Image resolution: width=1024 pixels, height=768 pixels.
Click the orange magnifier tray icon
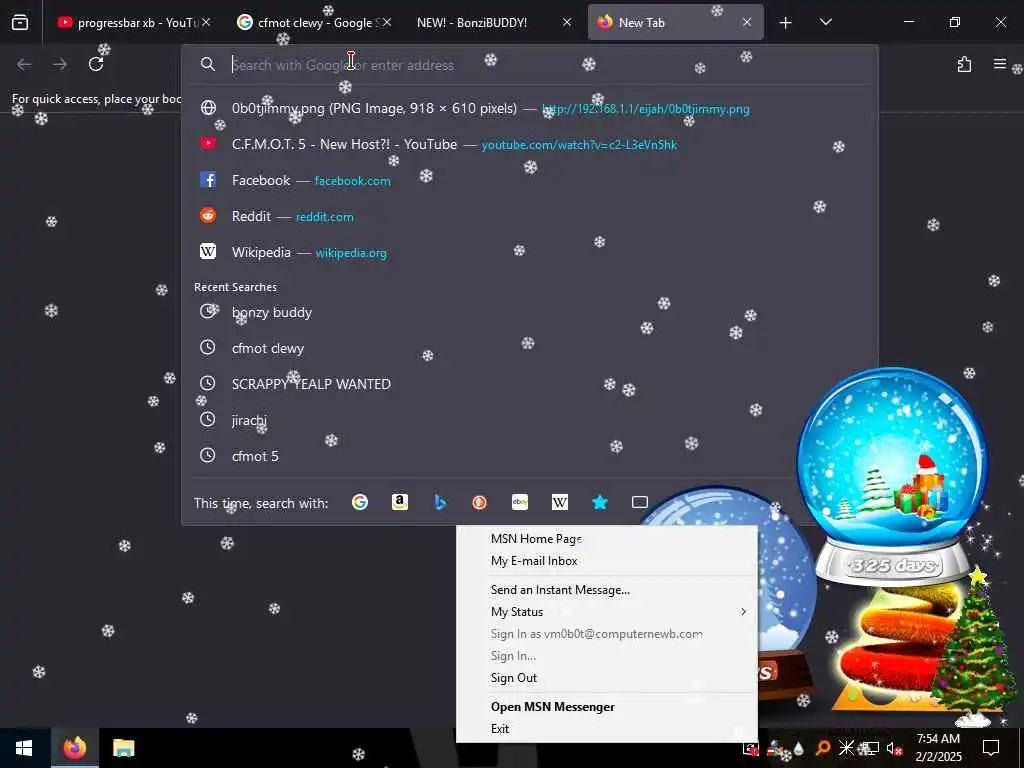[823, 748]
